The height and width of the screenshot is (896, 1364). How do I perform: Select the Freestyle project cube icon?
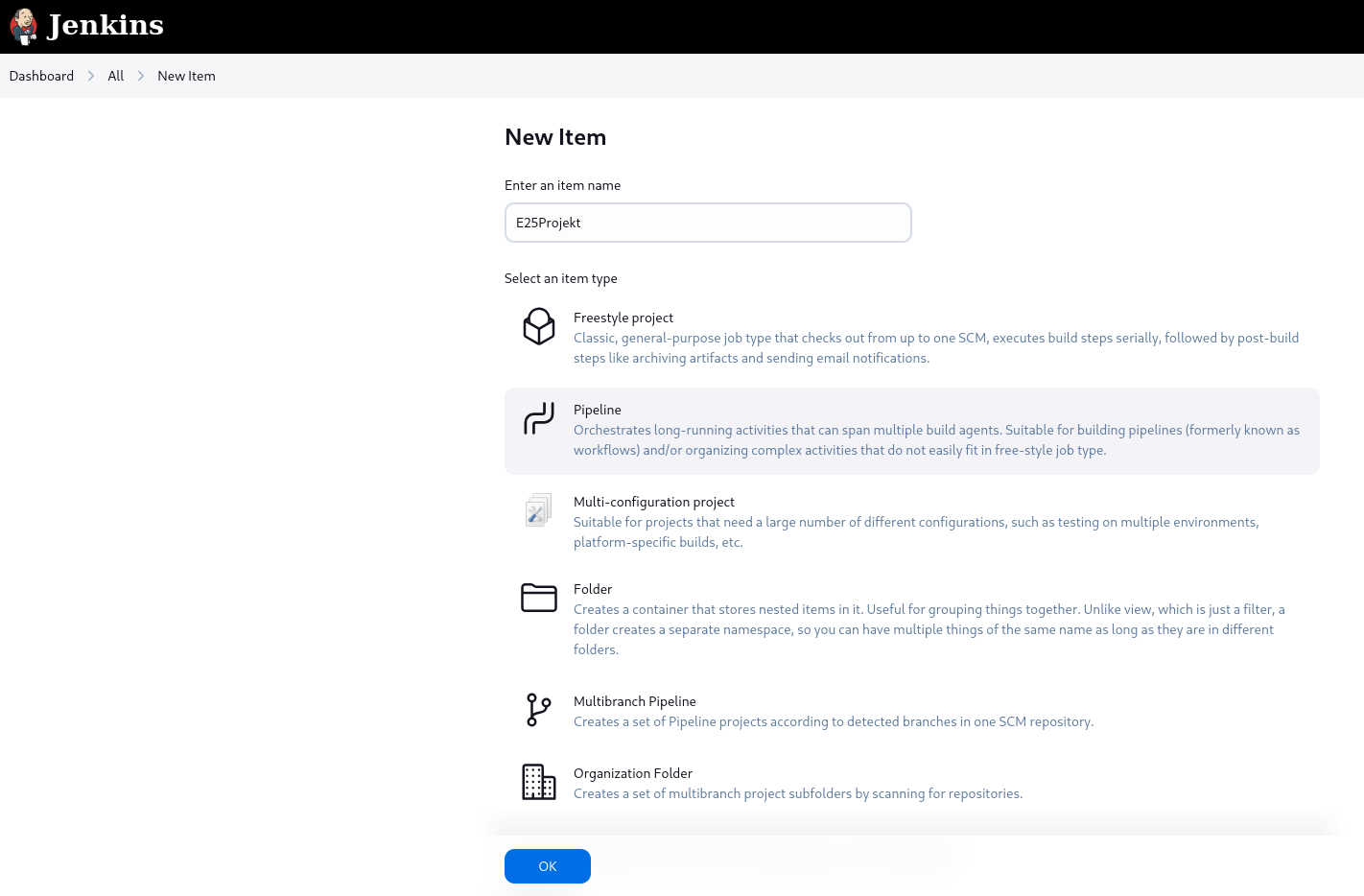539,326
